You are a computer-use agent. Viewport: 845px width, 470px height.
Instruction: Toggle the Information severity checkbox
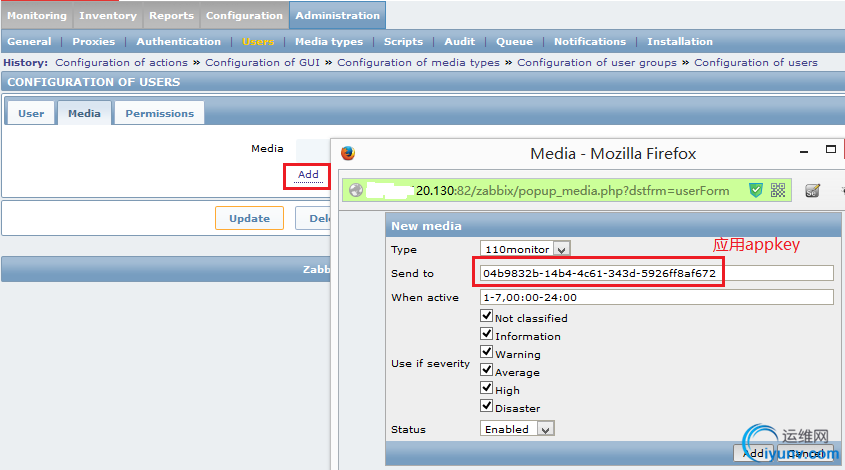coord(487,334)
